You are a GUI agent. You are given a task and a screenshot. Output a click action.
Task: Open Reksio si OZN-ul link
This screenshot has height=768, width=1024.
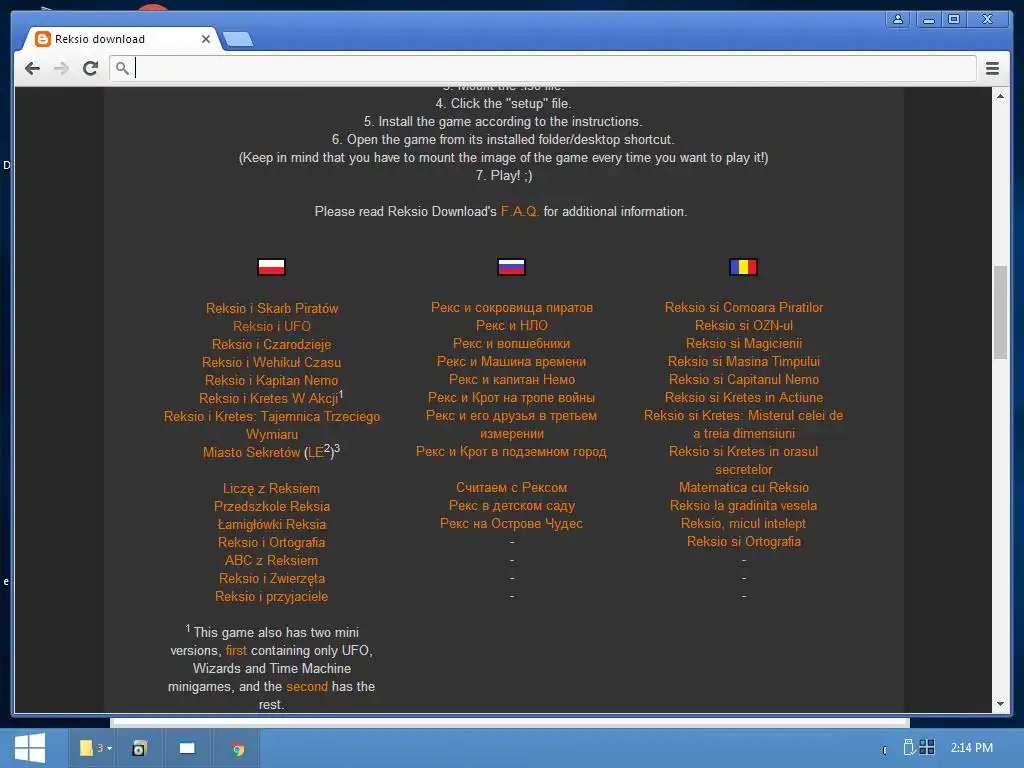[744, 325]
